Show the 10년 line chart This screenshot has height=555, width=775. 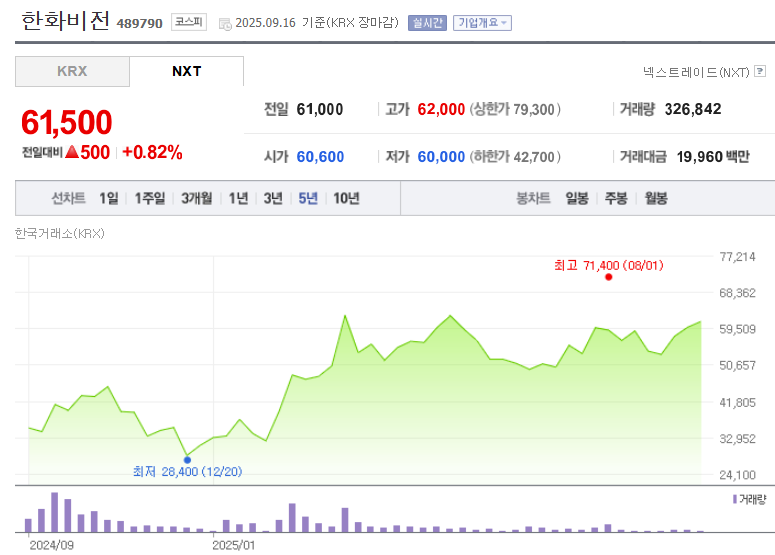tap(346, 198)
